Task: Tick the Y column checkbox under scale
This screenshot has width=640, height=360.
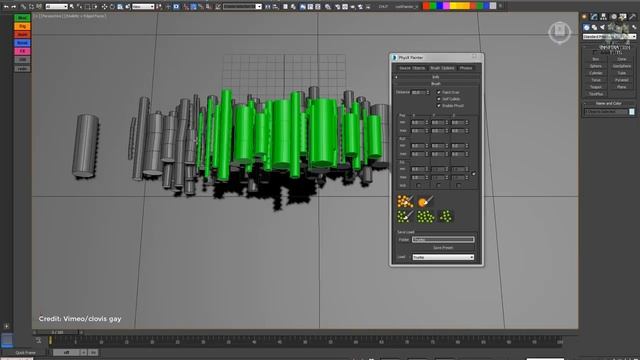Action: (x=438, y=185)
